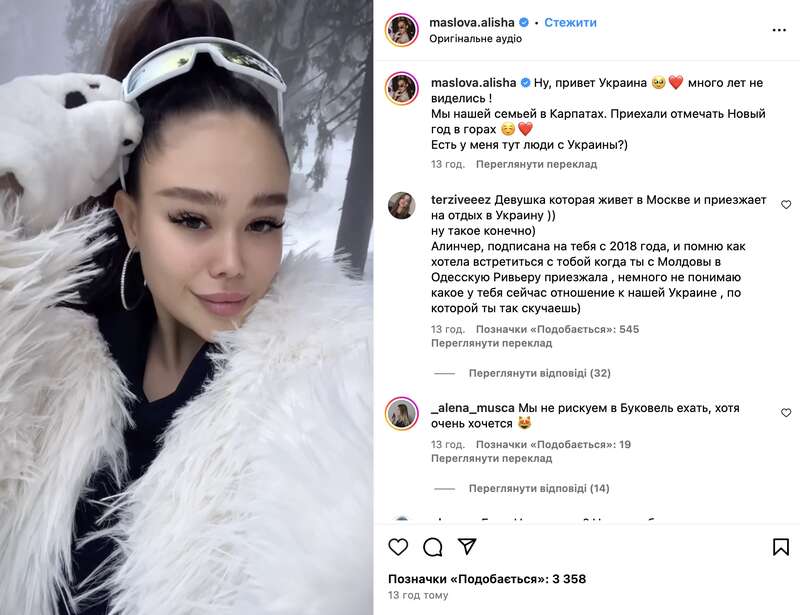Share the post via paper plane icon
The height and width of the screenshot is (615, 800).
[x=467, y=546]
